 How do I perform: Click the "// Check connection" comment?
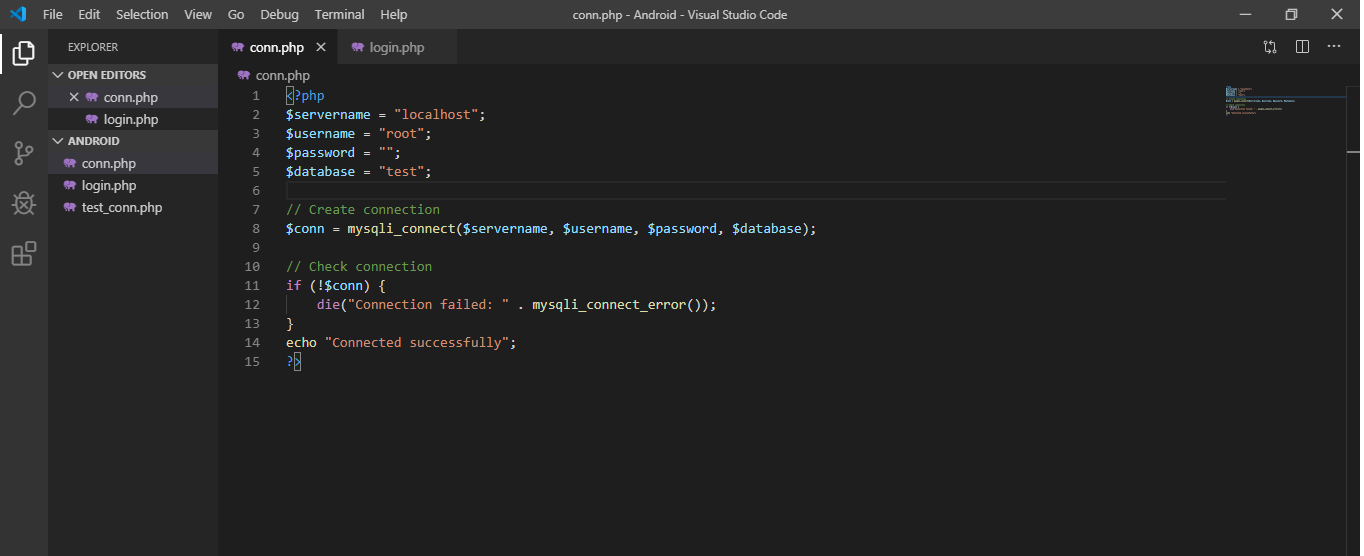click(x=359, y=266)
